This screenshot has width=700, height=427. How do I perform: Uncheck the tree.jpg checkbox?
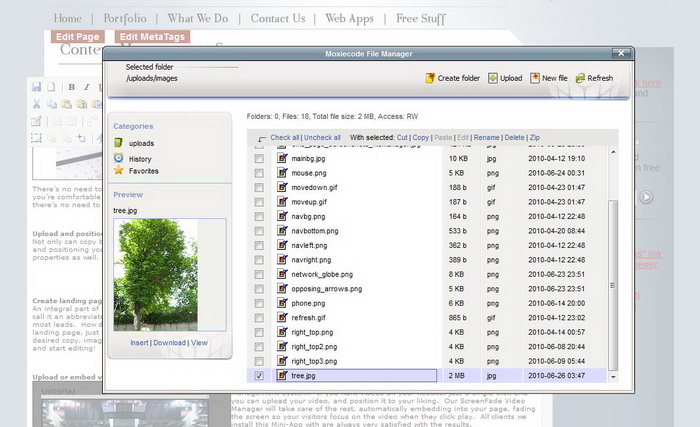click(x=259, y=376)
